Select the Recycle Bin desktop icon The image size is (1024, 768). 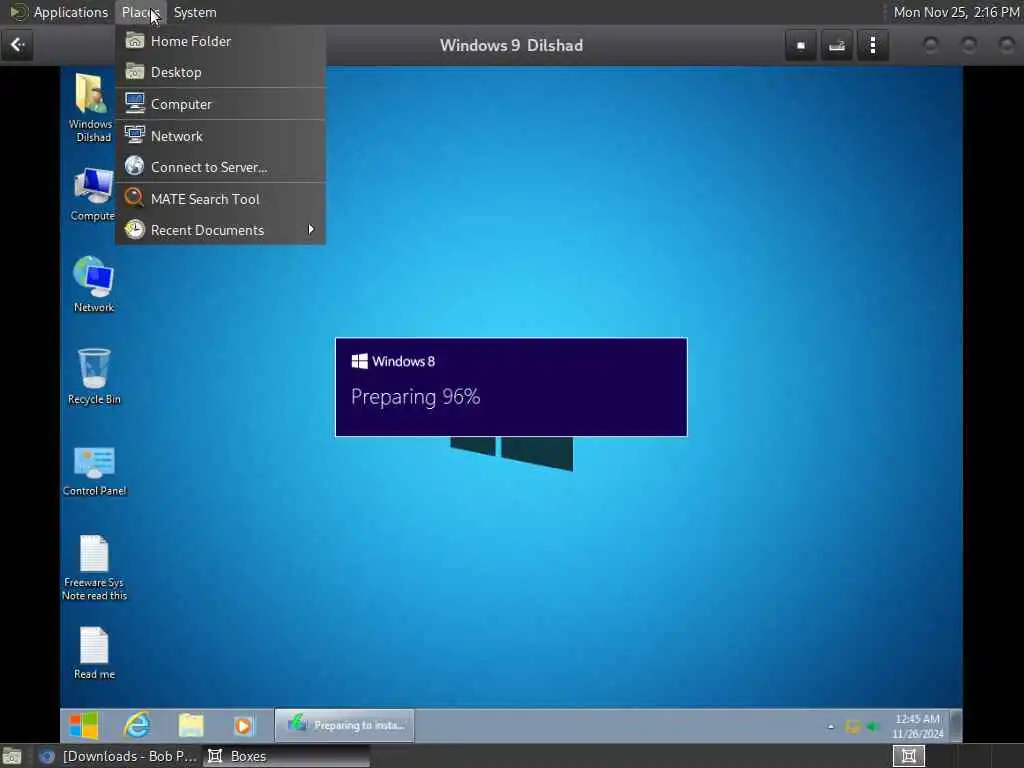click(94, 376)
